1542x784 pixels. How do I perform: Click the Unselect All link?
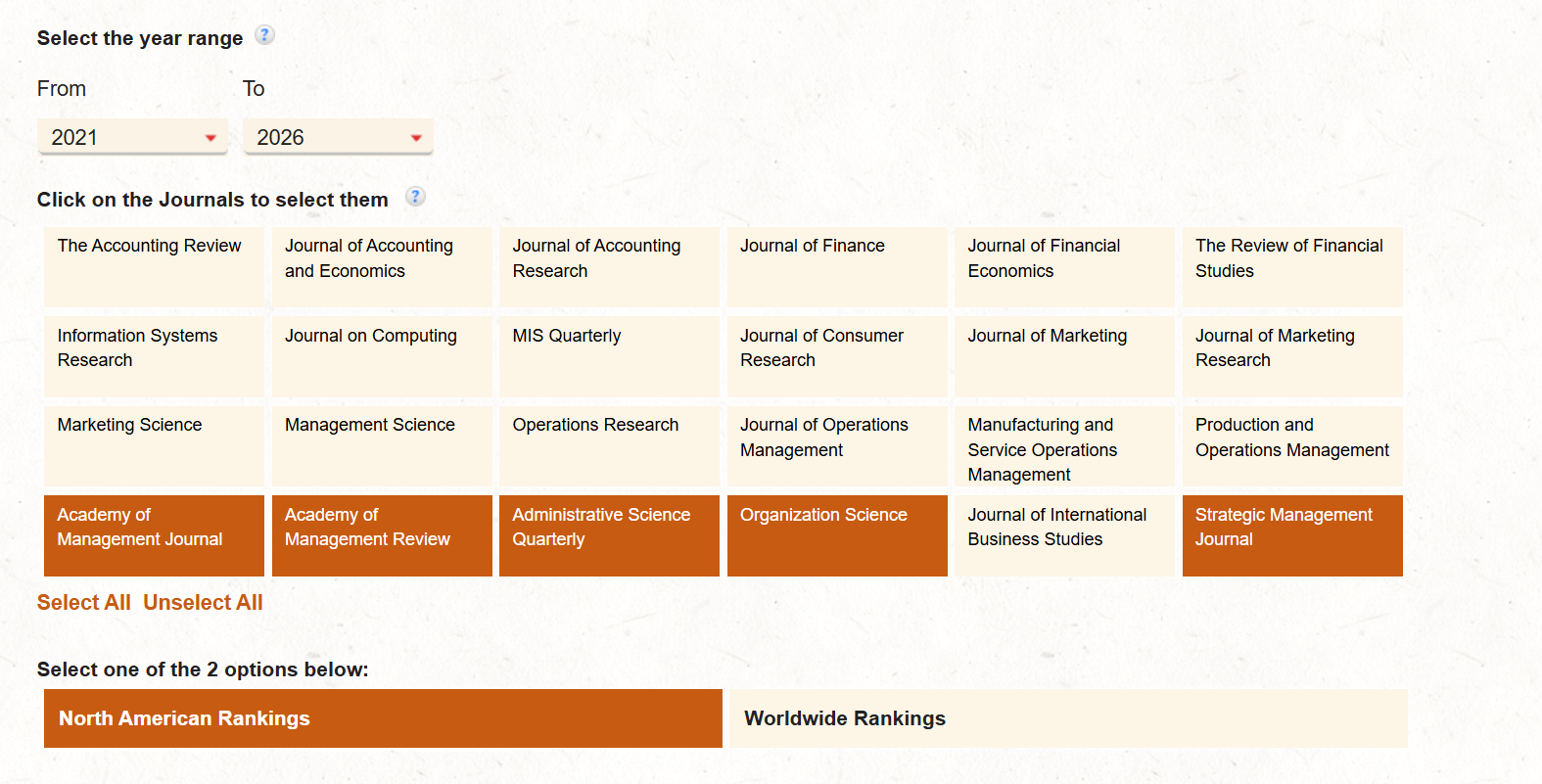pos(203,603)
